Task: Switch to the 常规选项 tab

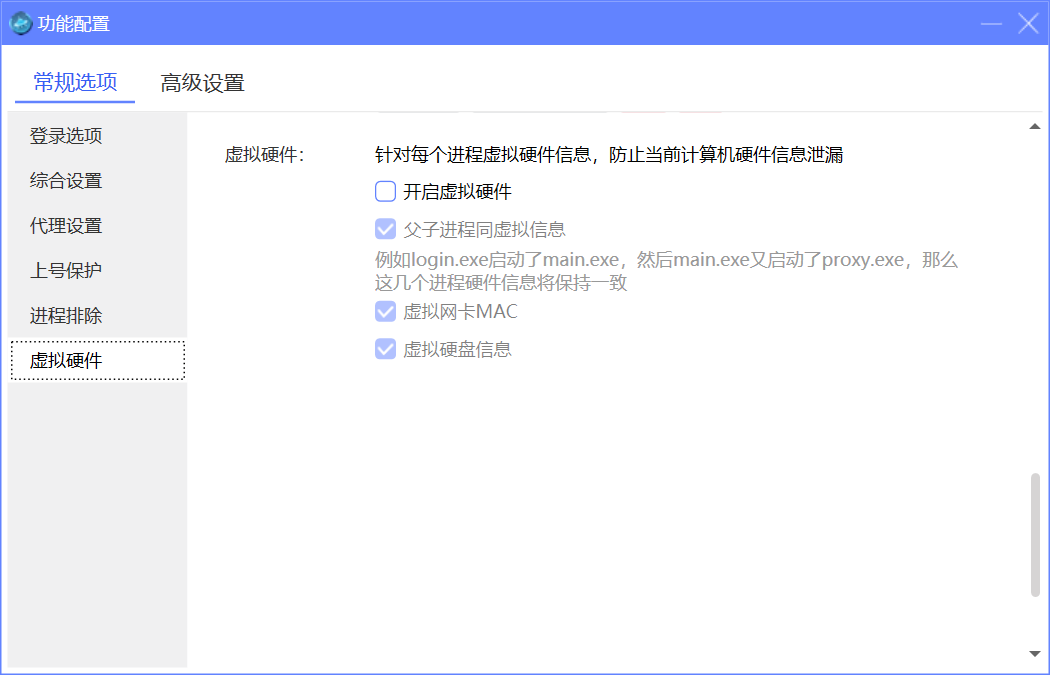Action: 75,82
